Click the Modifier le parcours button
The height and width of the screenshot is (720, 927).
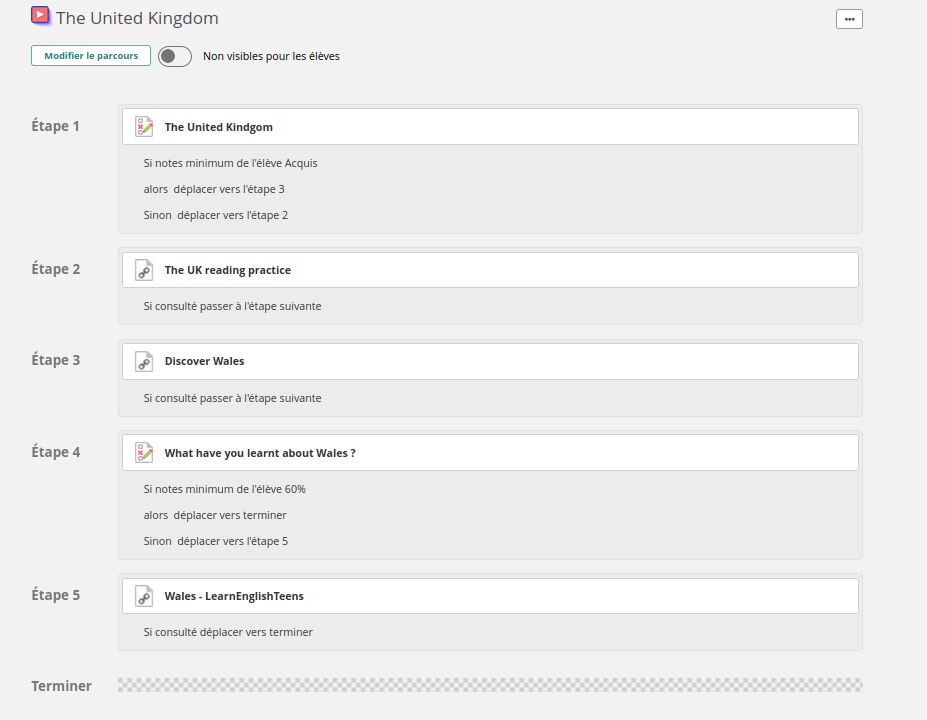pyautogui.click(x=91, y=56)
